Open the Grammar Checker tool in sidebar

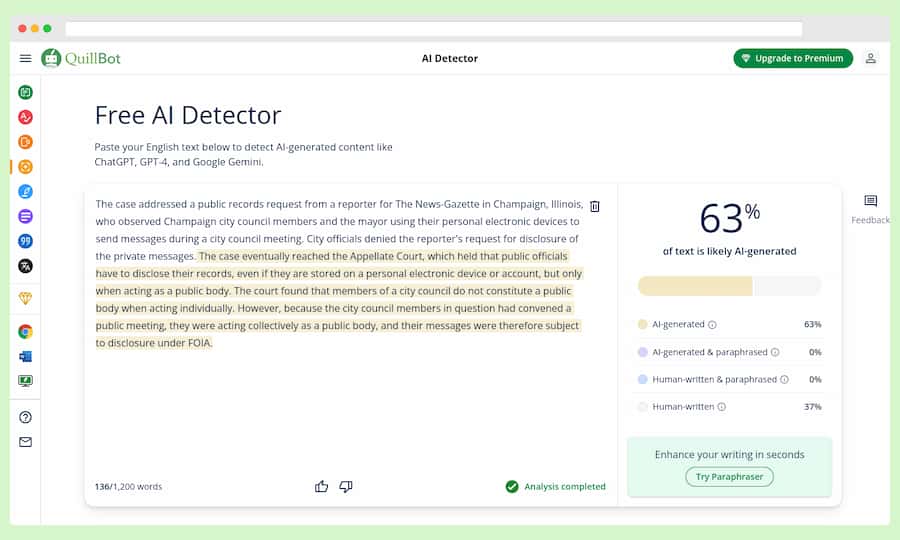click(x=25, y=117)
